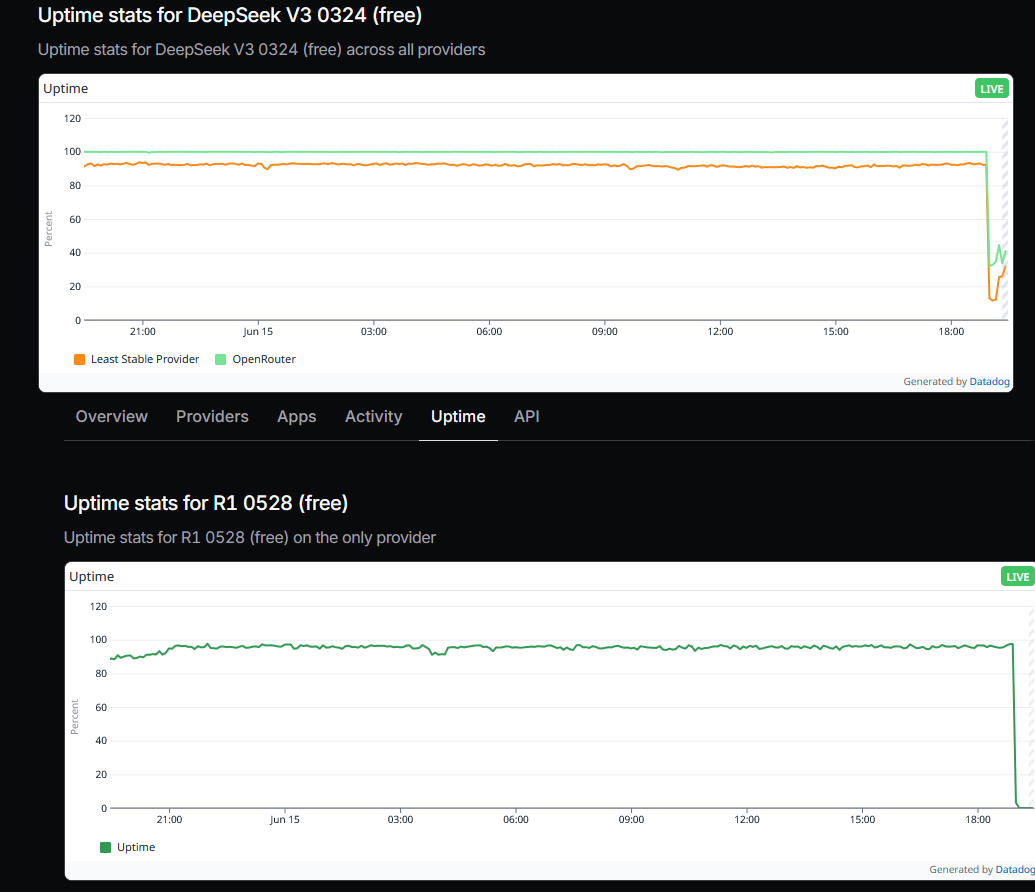Click the Datadog link in R1 chart
The width and height of the screenshot is (1035, 892).
1015,870
